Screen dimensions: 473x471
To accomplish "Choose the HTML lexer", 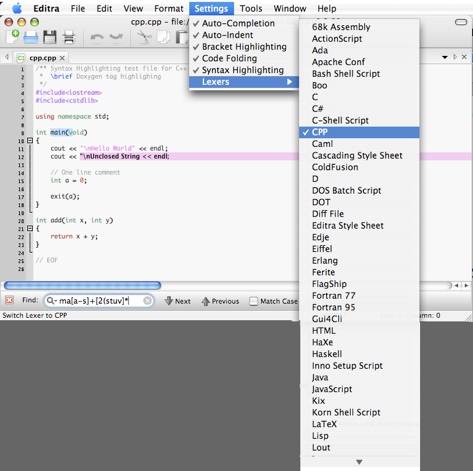I will pyautogui.click(x=359, y=331).
